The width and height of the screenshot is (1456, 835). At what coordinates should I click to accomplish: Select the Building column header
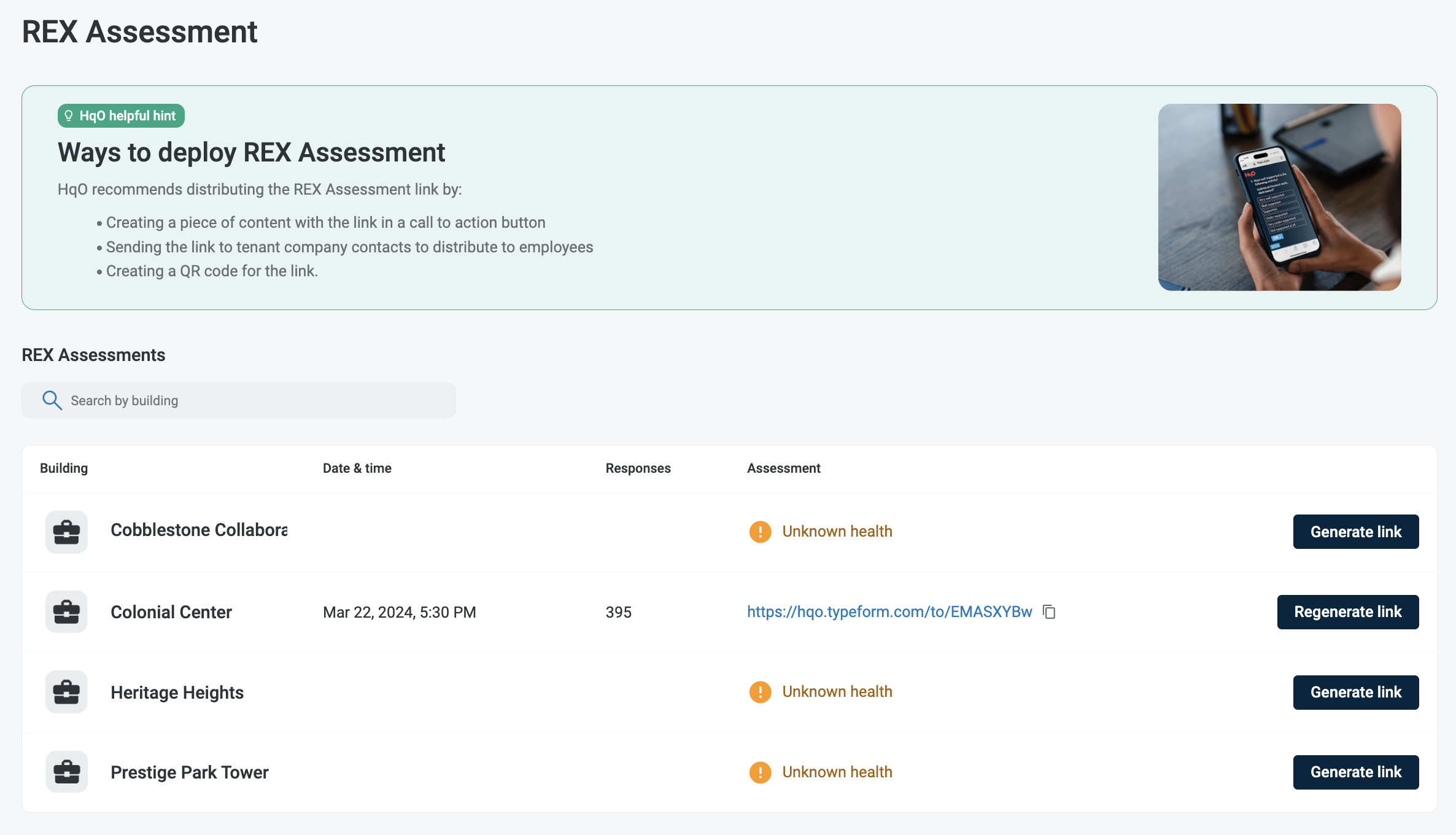point(64,468)
